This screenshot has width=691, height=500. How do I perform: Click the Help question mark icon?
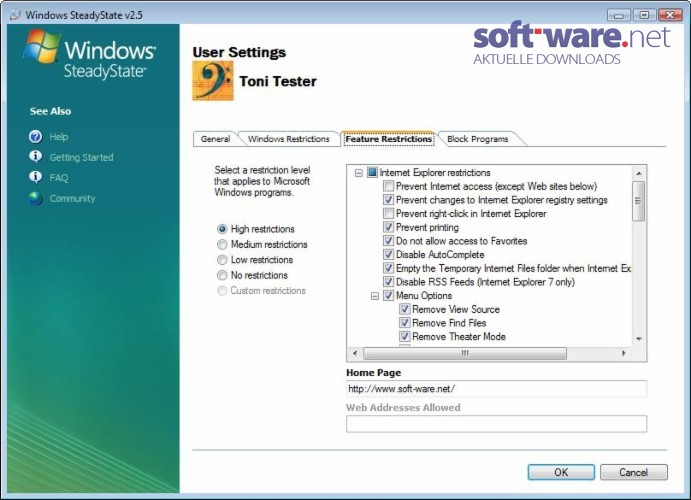point(36,137)
